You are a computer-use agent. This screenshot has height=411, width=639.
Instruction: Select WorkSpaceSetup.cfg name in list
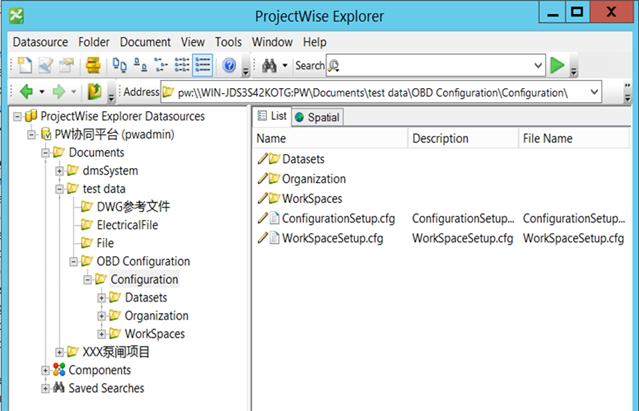tap(333, 238)
